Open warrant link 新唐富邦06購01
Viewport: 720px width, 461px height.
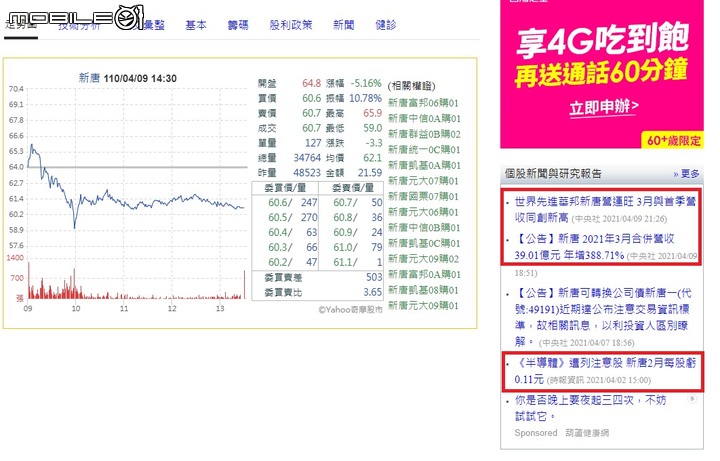423,103
